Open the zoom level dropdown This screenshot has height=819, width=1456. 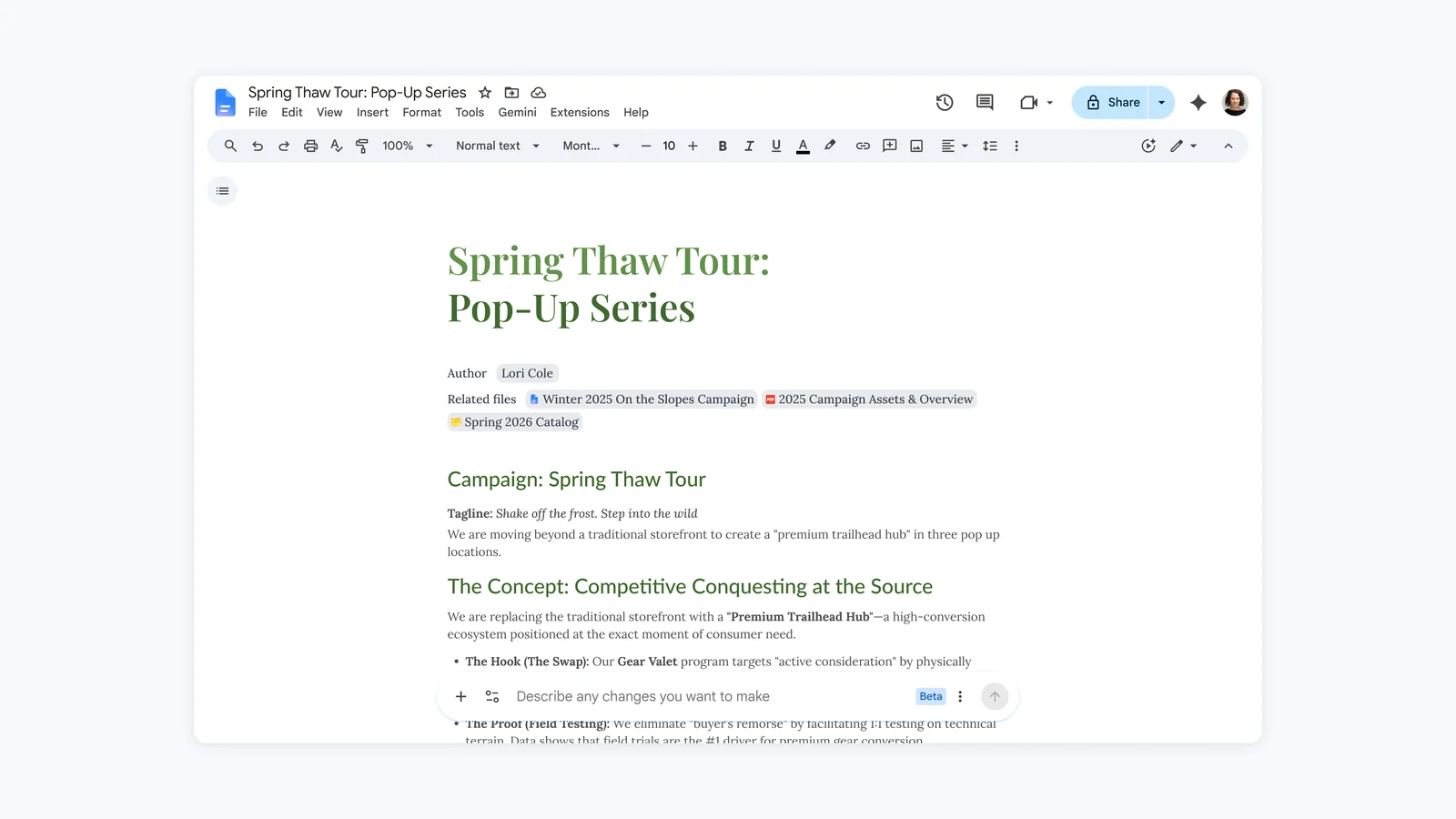pyautogui.click(x=408, y=146)
